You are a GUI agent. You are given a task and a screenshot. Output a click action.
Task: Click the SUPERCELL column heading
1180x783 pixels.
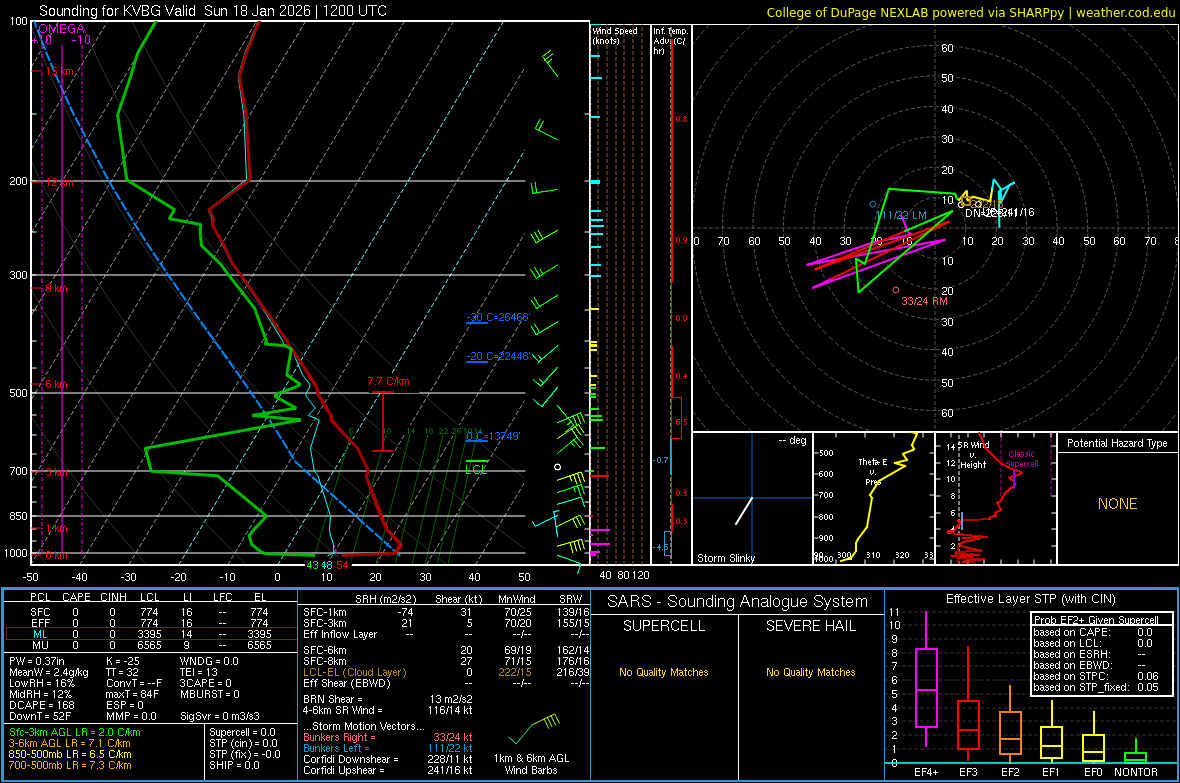[664, 626]
